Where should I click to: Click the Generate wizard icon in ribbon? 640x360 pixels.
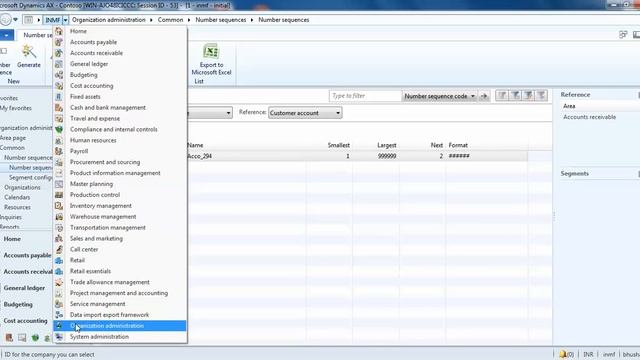tap(29, 52)
